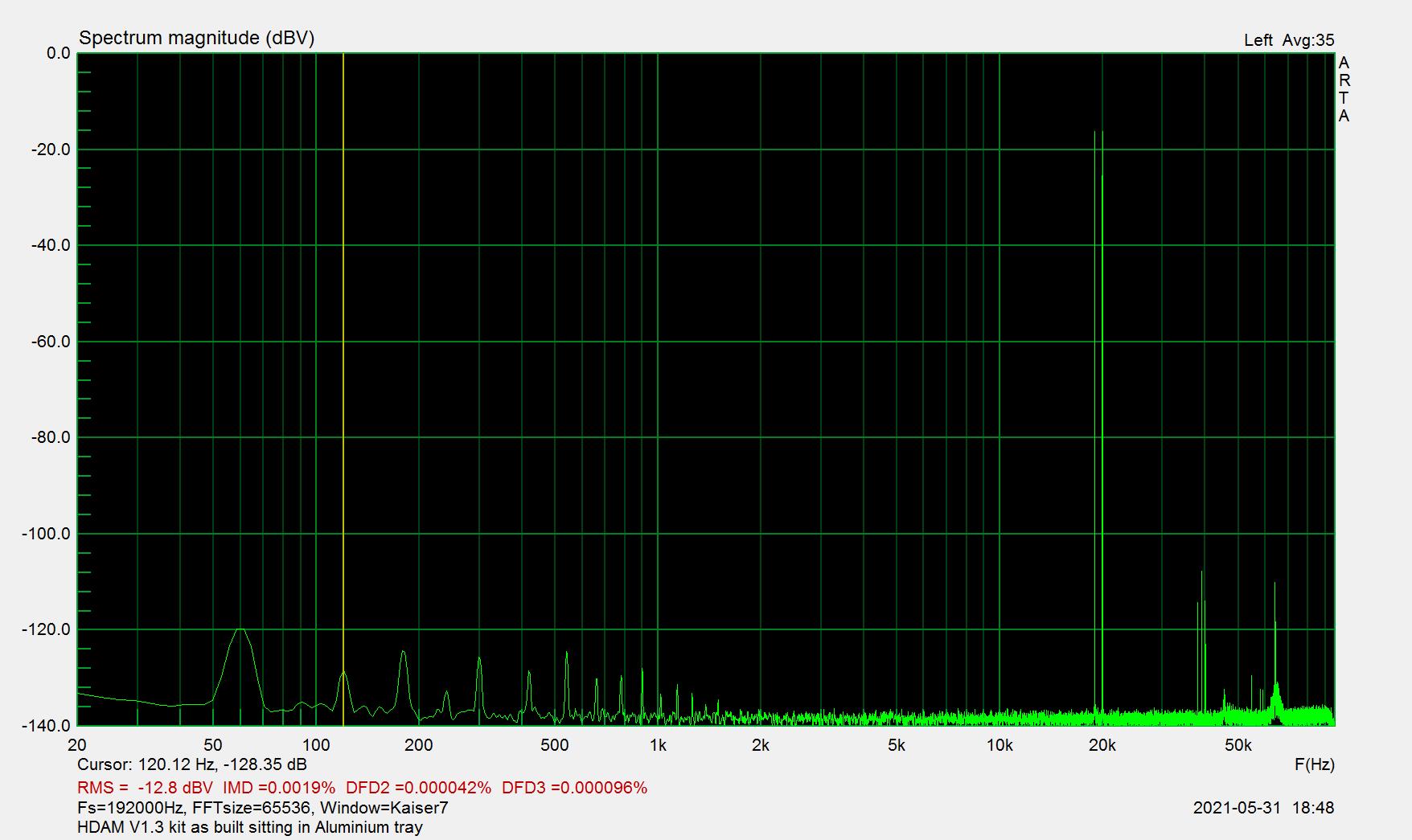The height and width of the screenshot is (840, 1412).
Task: Click the 'Cursor: 120.12 Hz, -128.35 dB' readout
Action: tap(192, 764)
